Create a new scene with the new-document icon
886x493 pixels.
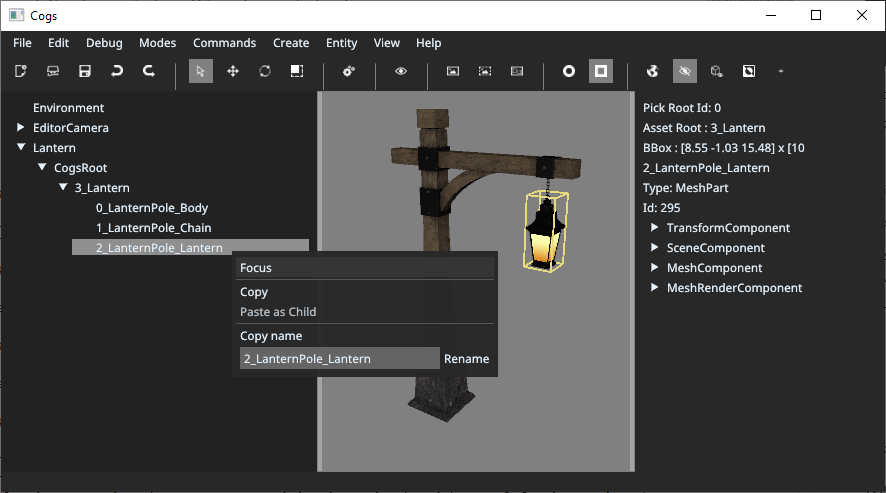coord(21,71)
